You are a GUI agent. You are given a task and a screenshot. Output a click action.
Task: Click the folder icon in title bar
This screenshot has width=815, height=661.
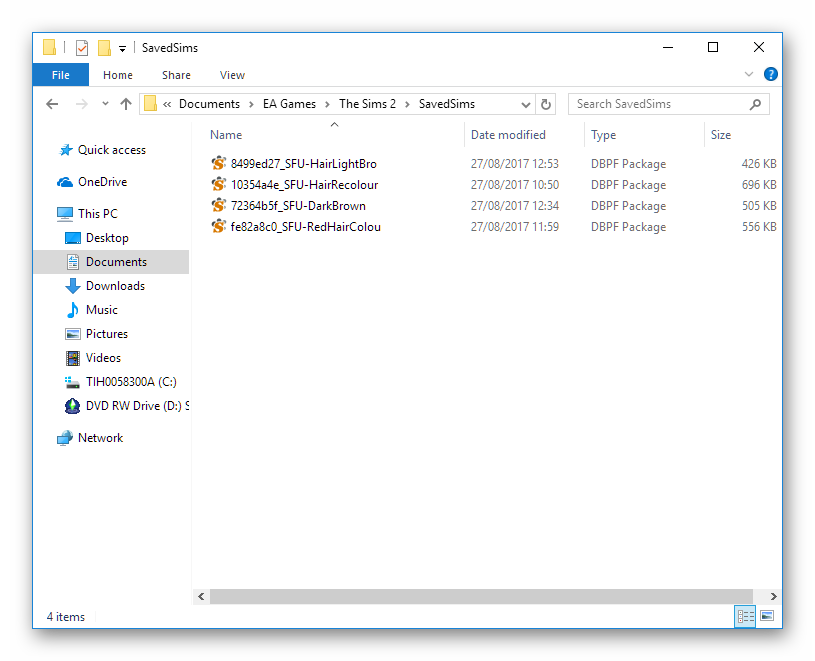click(49, 47)
